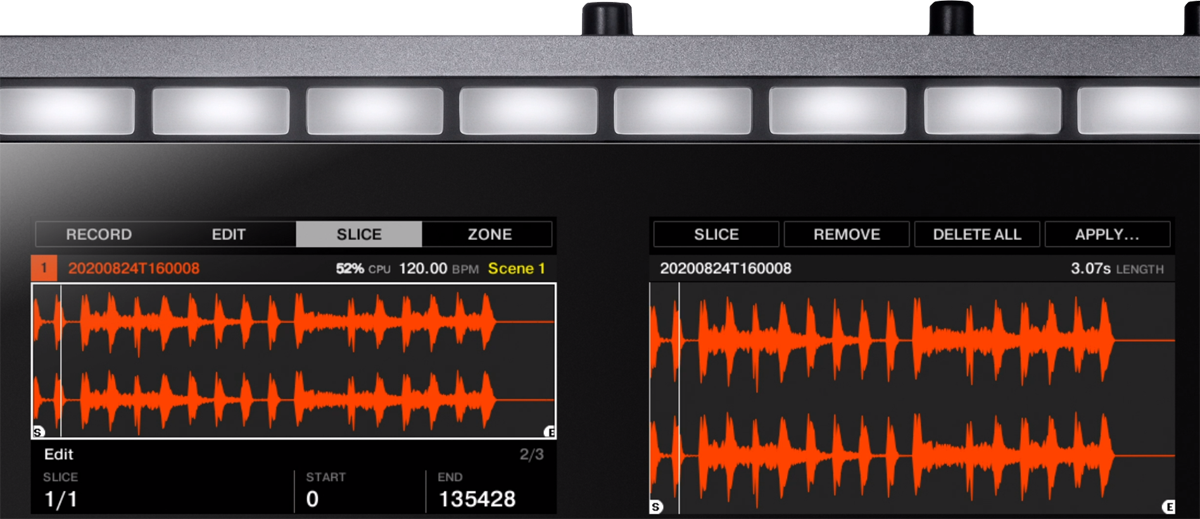
Task: Go to the ZONE tab
Action: pos(489,234)
